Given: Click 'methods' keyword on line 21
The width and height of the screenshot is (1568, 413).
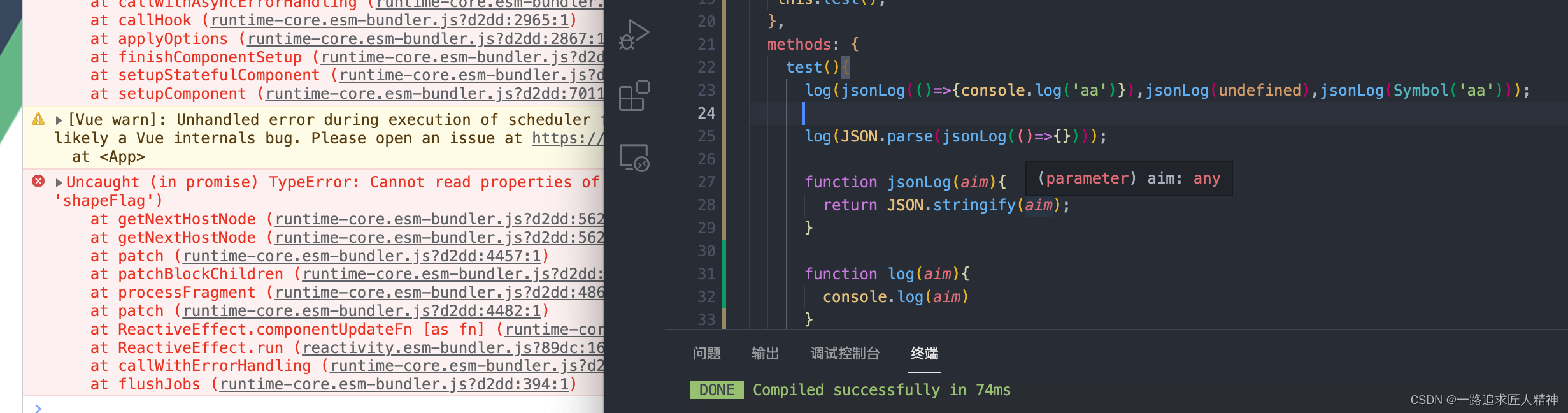Looking at the screenshot, I should coord(799,44).
